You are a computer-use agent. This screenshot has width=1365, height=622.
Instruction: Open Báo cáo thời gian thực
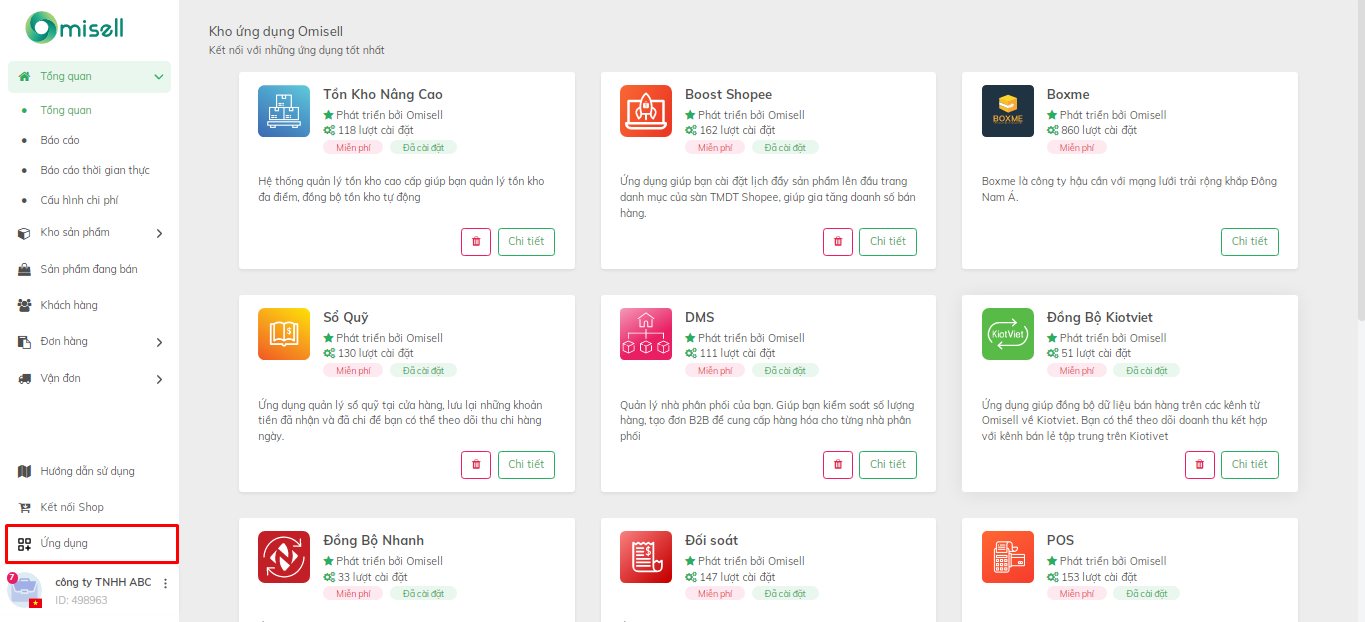coord(95,170)
